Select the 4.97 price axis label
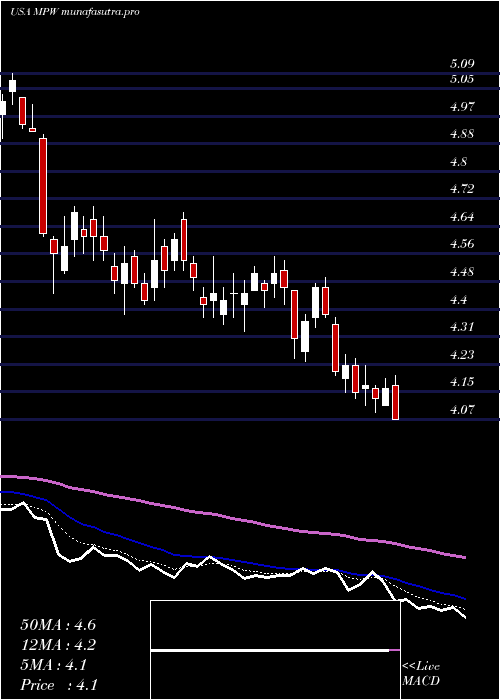Screen dimensions: 500x700 [462, 107]
